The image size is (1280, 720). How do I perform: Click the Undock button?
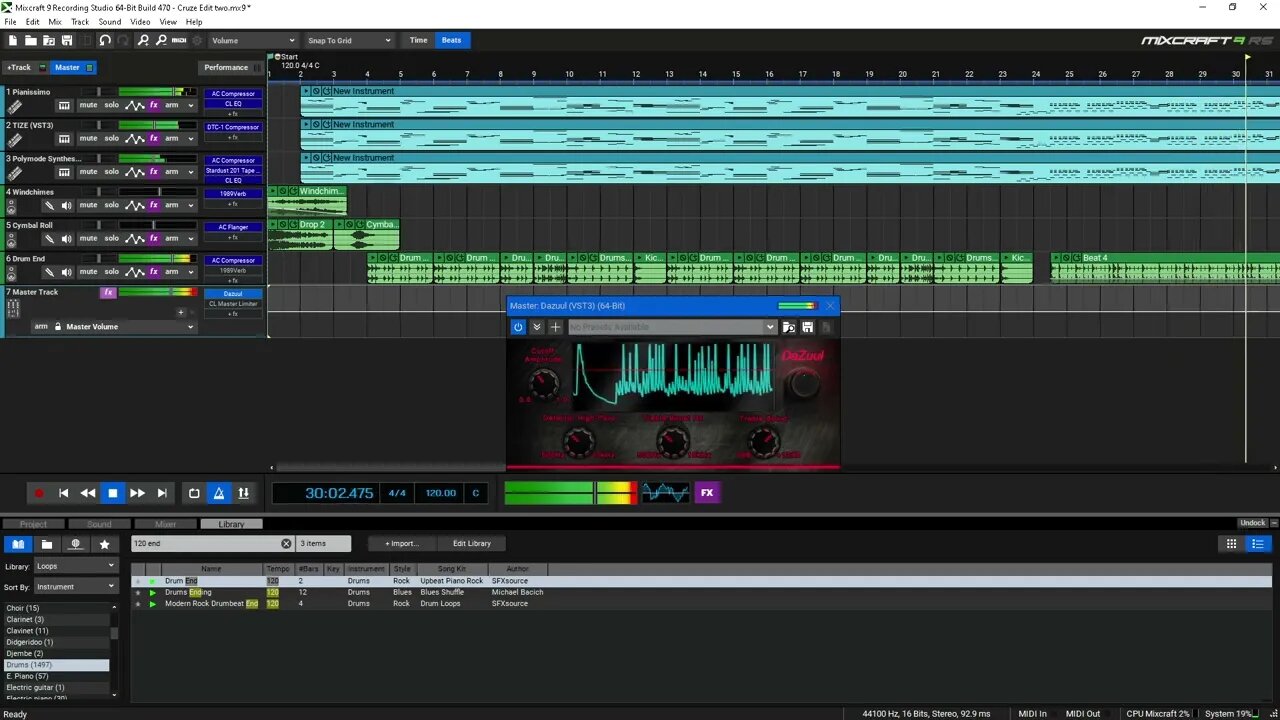pos(1253,523)
